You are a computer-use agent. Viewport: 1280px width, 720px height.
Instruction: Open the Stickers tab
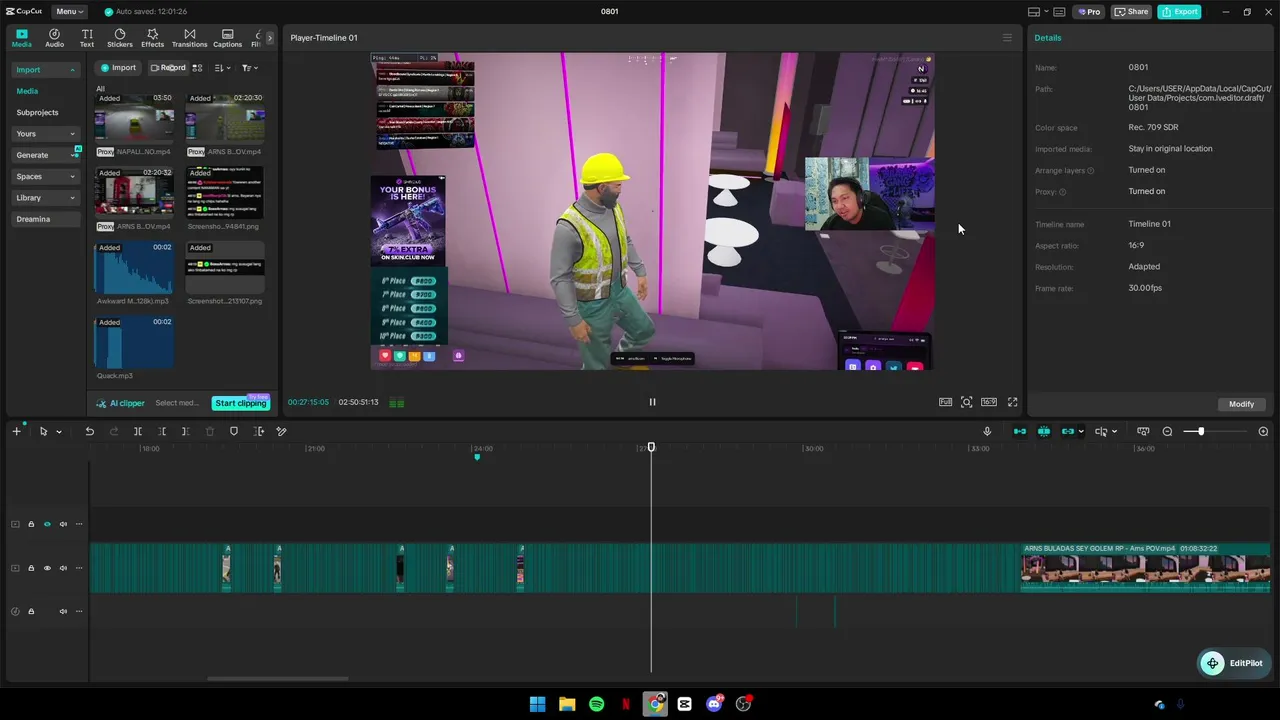[x=120, y=38]
